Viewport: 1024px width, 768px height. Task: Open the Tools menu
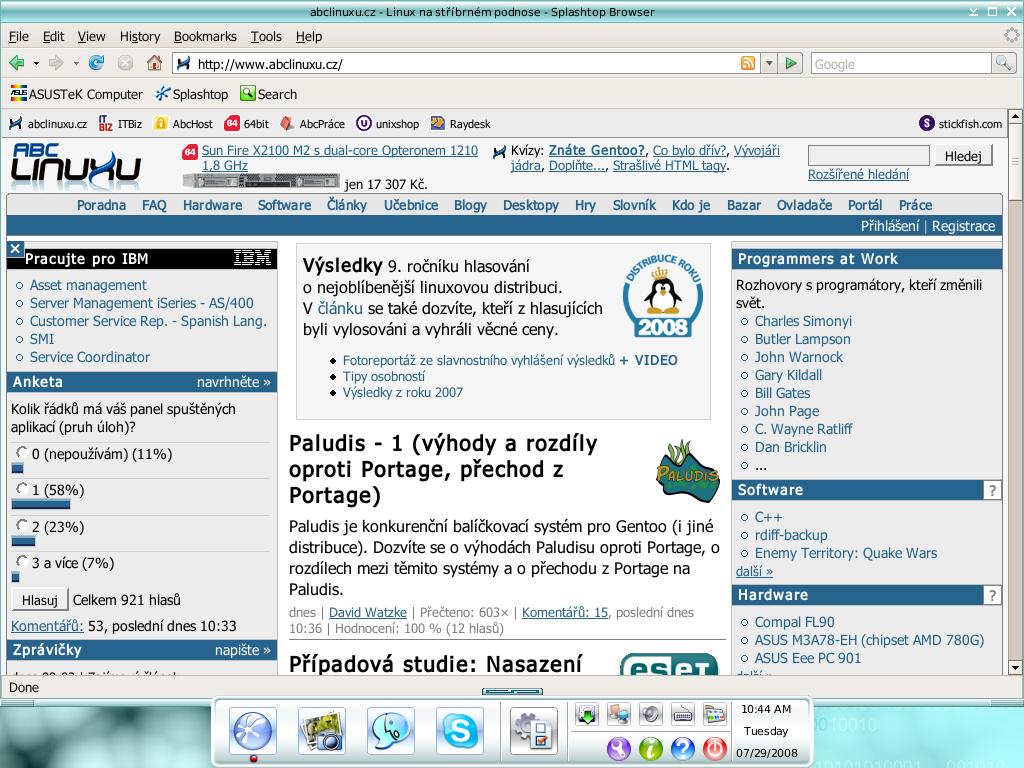coord(266,37)
